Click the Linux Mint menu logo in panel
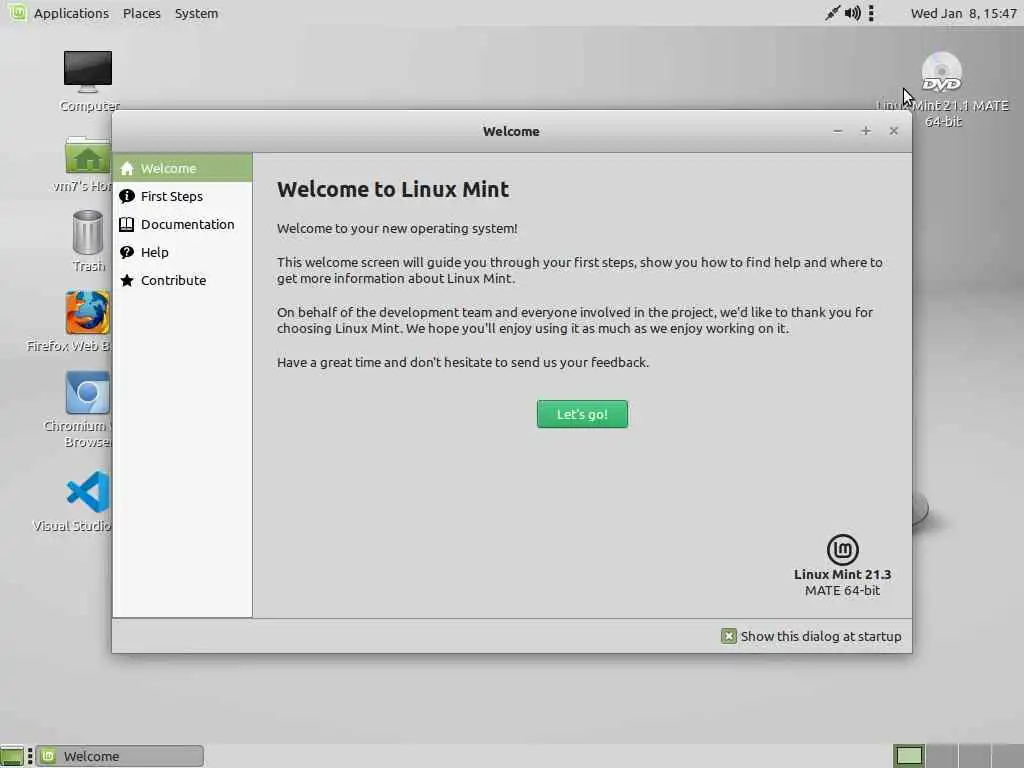This screenshot has height=768, width=1024. tap(18, 12)
